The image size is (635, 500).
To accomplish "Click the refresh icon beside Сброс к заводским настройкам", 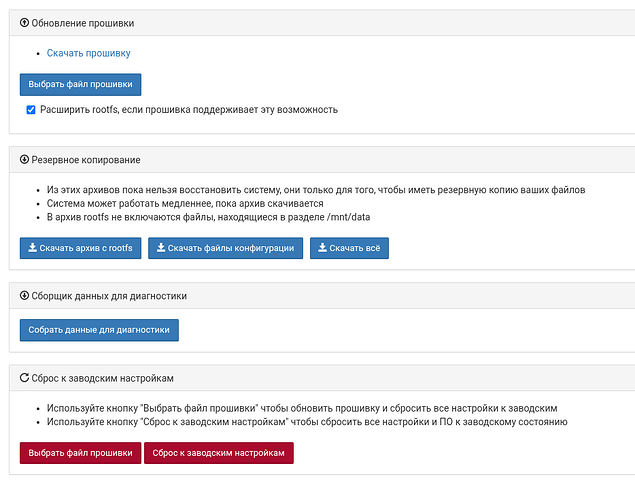I will pyautogui.click(x=24, y=378).
